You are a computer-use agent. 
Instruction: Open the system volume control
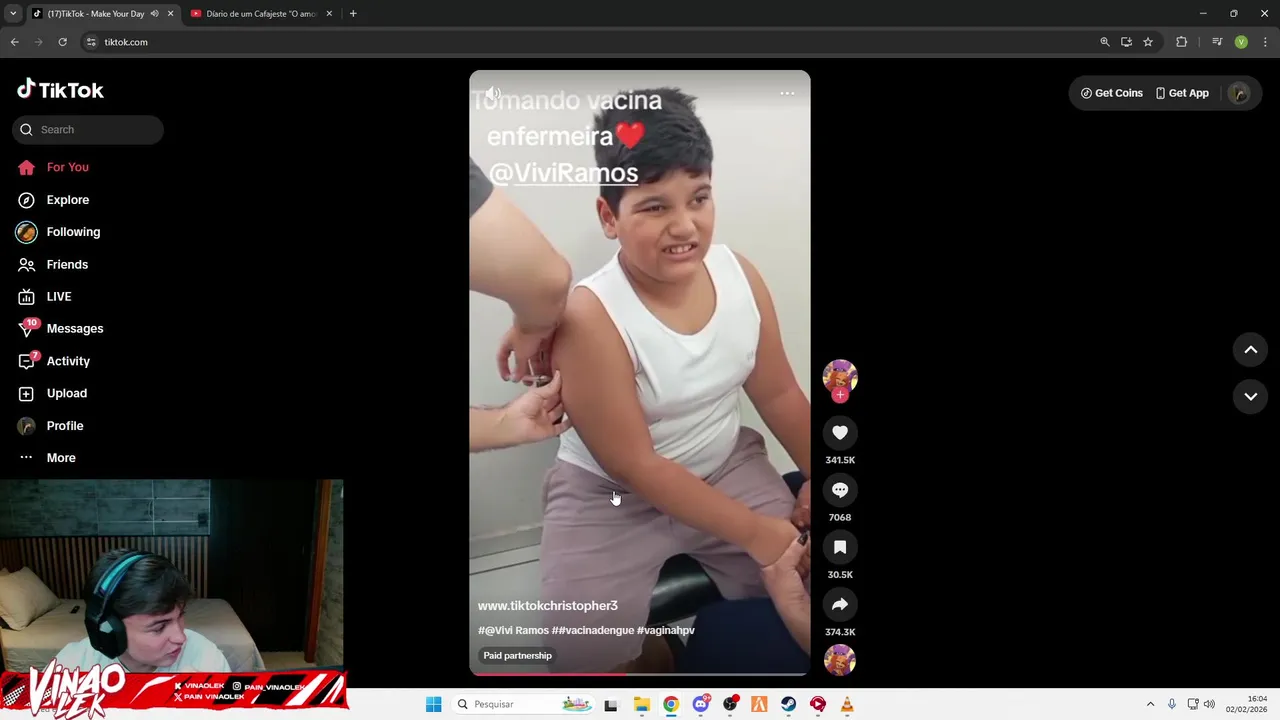1209,704
